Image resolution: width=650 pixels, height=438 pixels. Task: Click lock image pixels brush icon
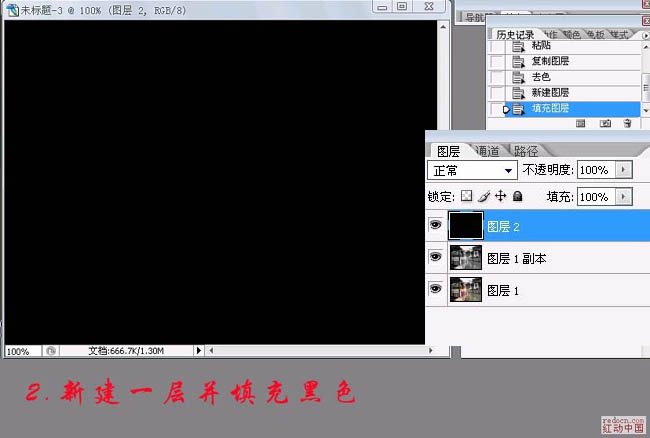(x=483, y=197)
